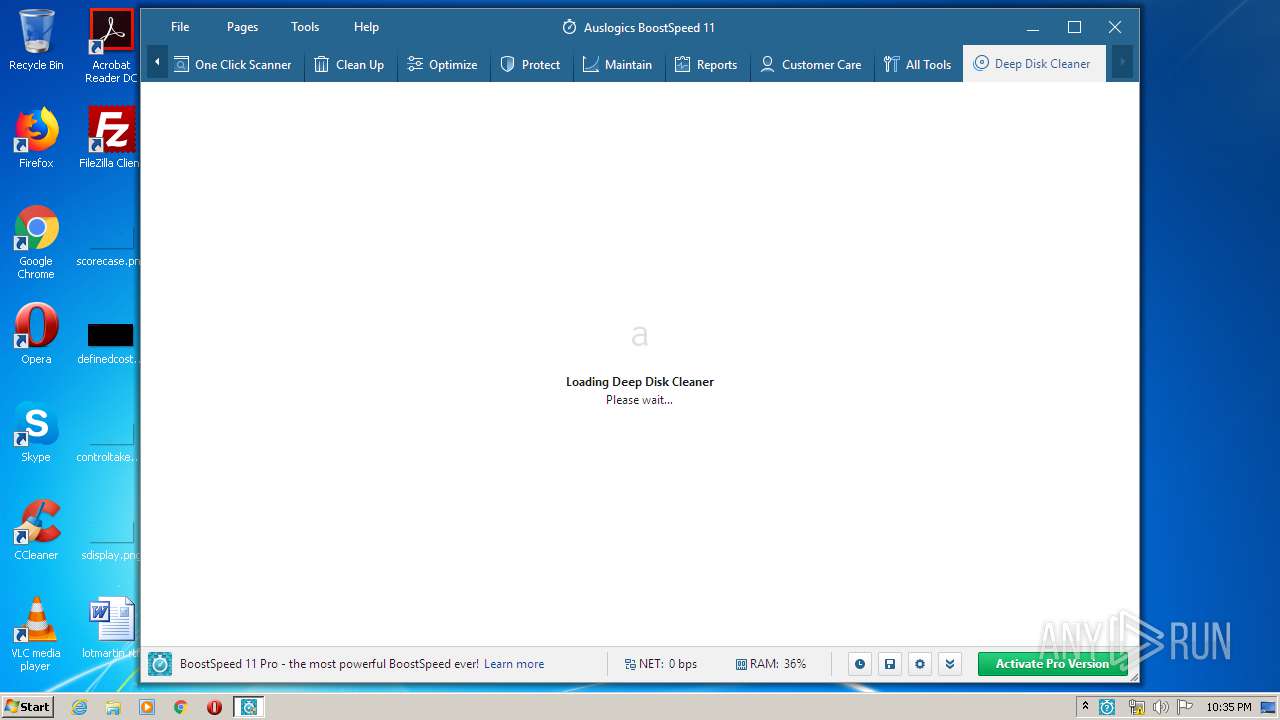Viewport: 1280px width, 720px height.
Task: Open VLC media player shortcut
Action: point(36,634)
